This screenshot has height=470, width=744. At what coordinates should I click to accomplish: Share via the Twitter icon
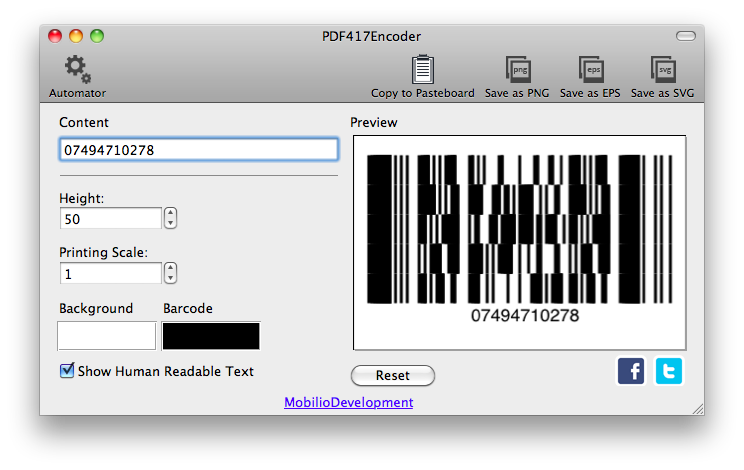coord(668,372)
